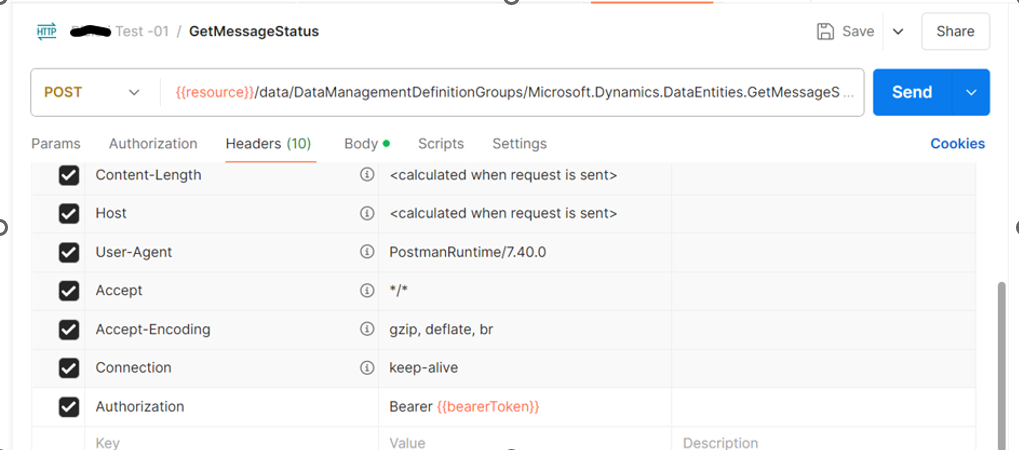Disable the User-Agent header checkbox
This screenshot has height=450, width=1019.
[x=69, y=253]
